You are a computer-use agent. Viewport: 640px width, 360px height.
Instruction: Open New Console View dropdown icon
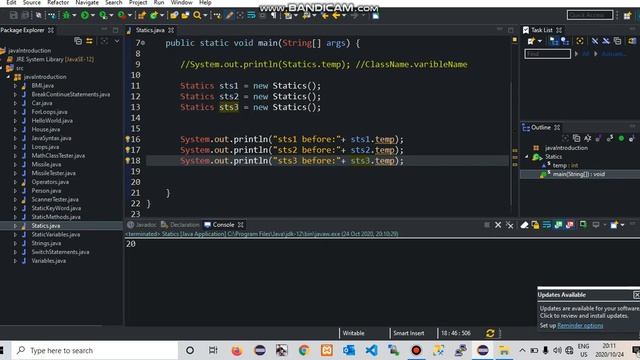pyautogui.click(x=614, y=225)
